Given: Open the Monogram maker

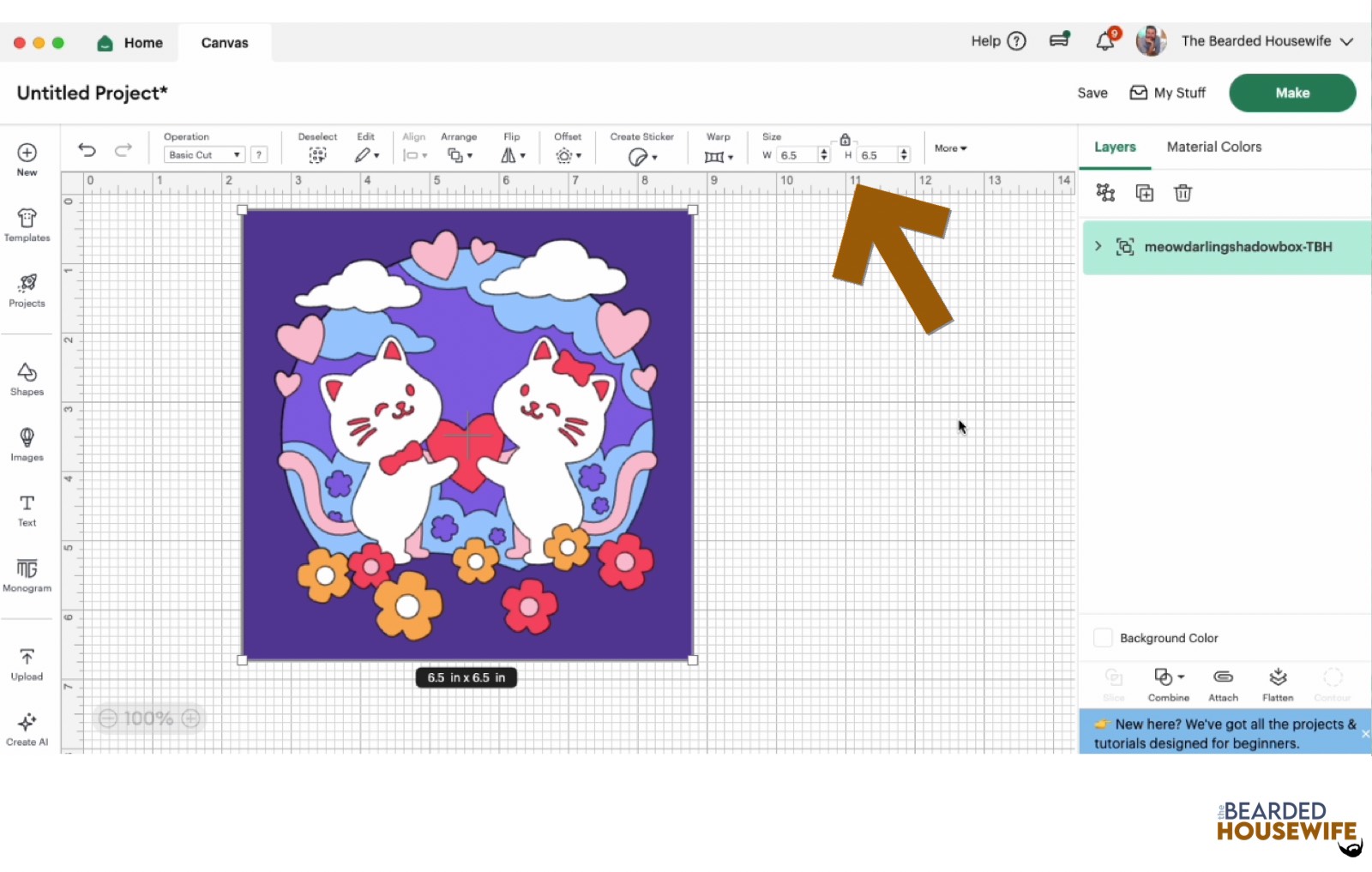Looking at the screenshot, I should point(27,574).
